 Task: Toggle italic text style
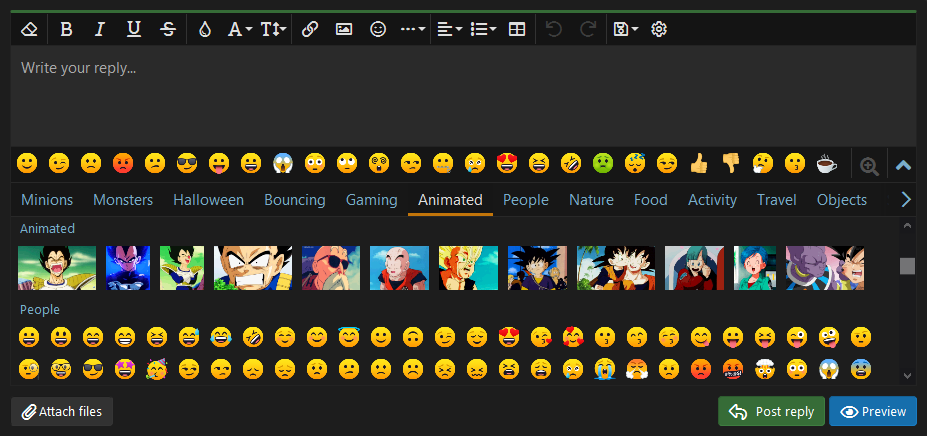(x=100, y=29)
